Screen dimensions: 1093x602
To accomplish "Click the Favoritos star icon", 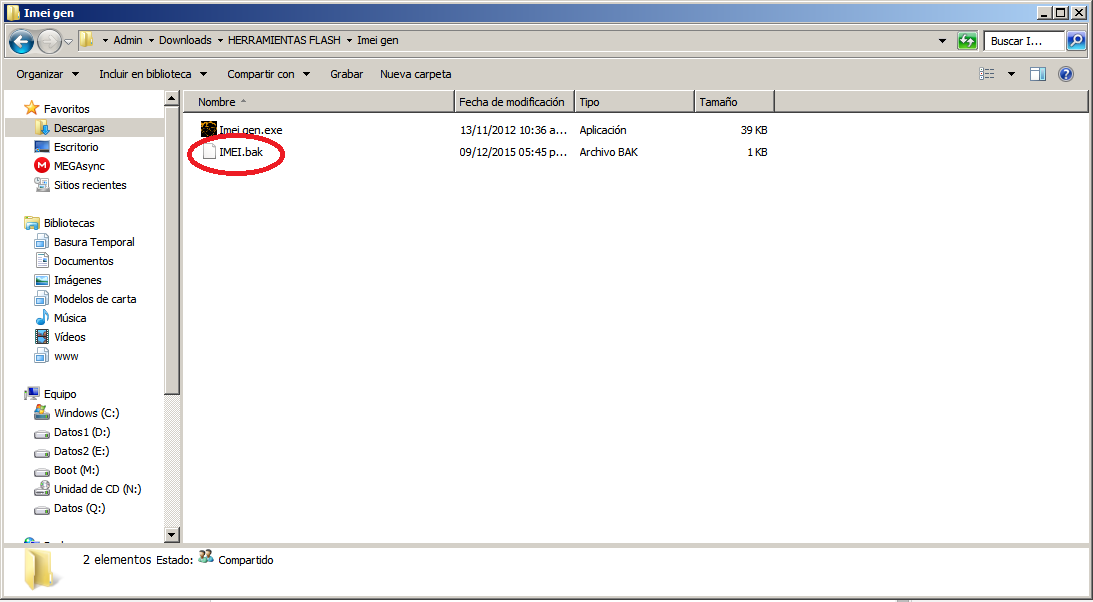I will point(31,108).
